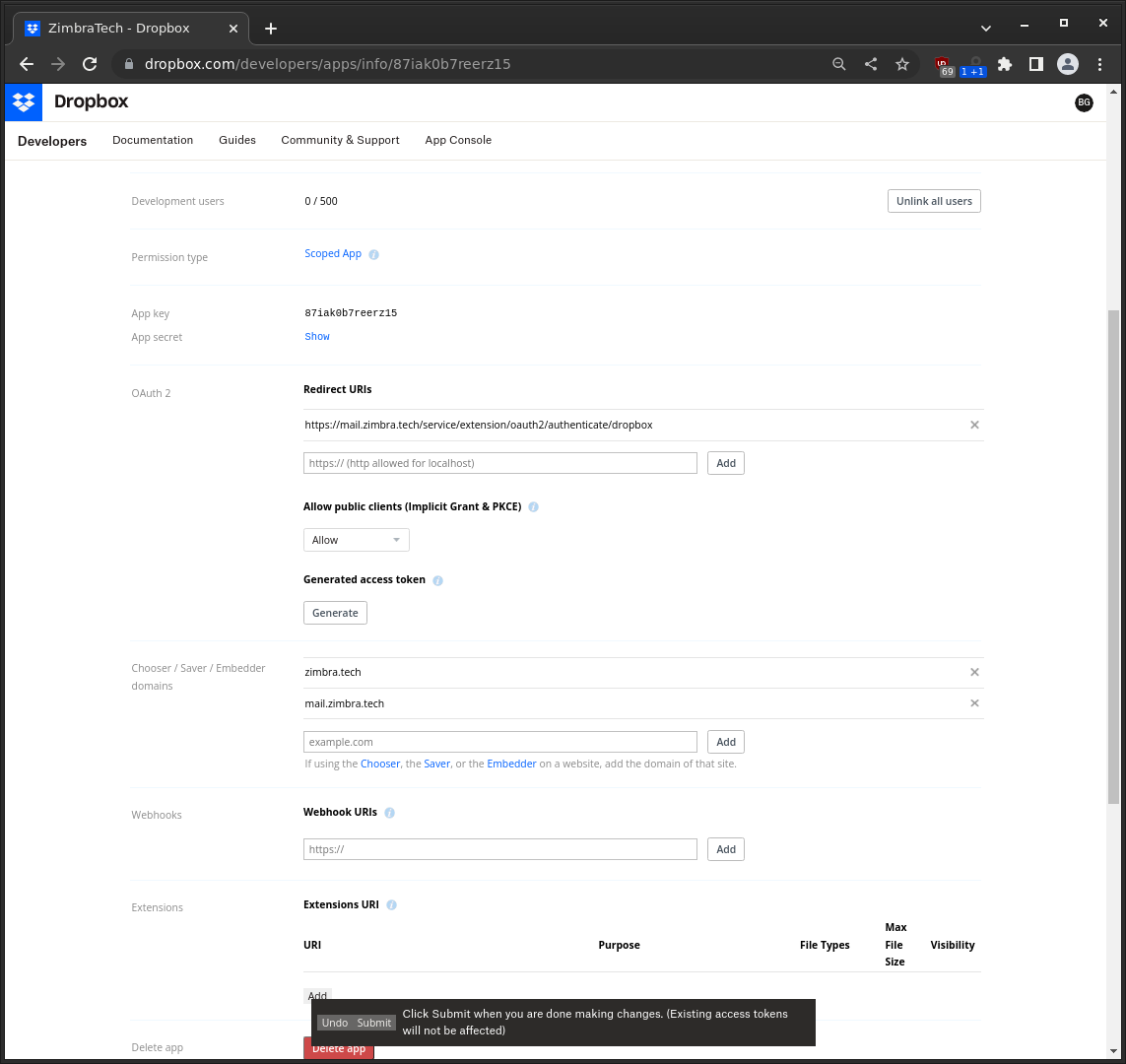Open the Embedder documentation link
The width and height of the screenshot is (1126, 1064).
(x=511, y=764)
